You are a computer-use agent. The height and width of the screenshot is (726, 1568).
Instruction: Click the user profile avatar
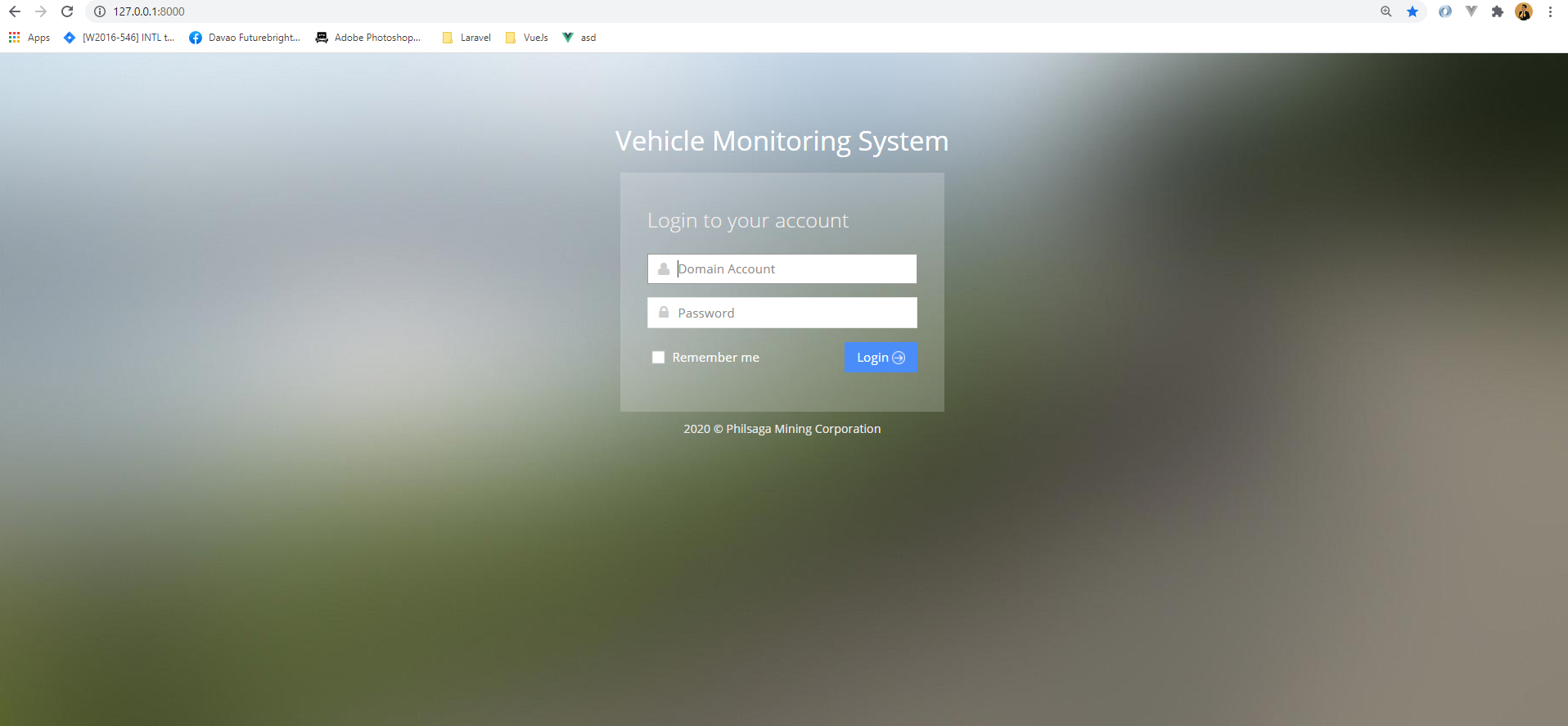(x=1524, y=11)
